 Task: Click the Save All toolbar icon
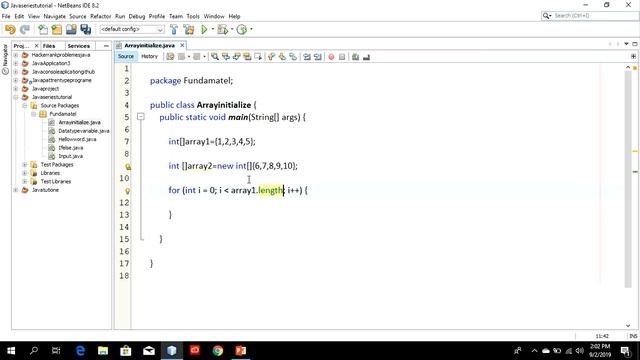click(86, 29)
